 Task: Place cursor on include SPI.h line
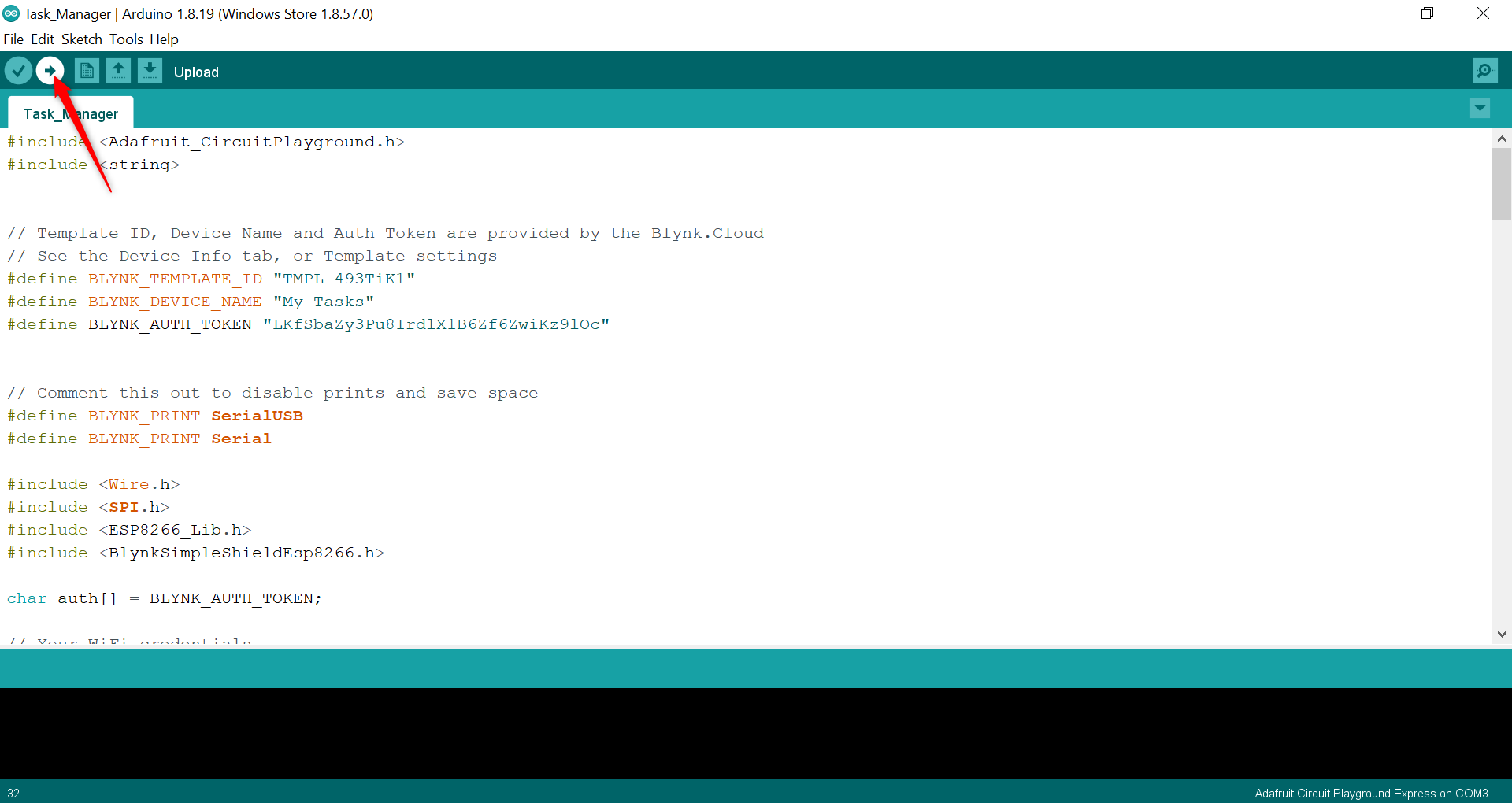88,507
